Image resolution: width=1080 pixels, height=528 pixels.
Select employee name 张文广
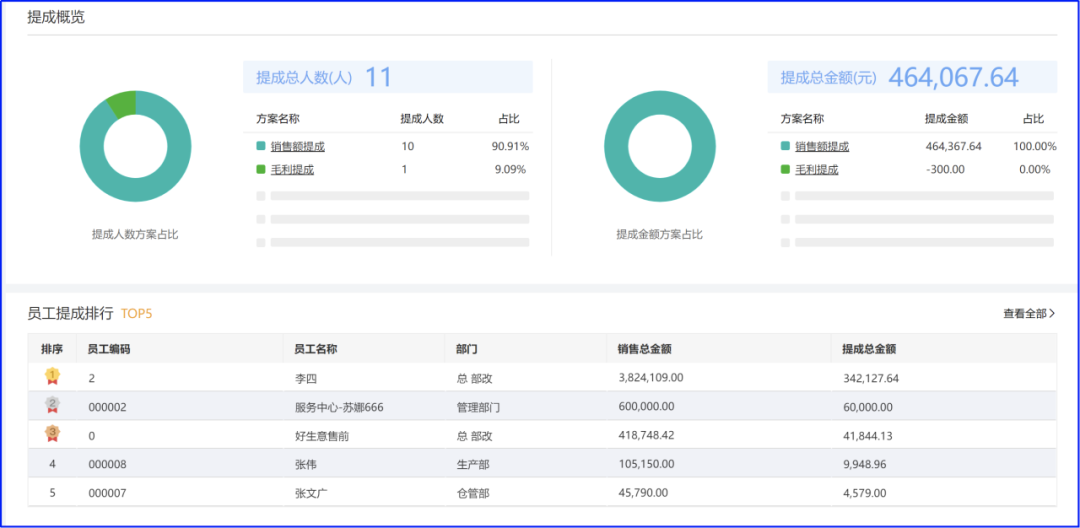pyautogui.click(x=311, y=493)
